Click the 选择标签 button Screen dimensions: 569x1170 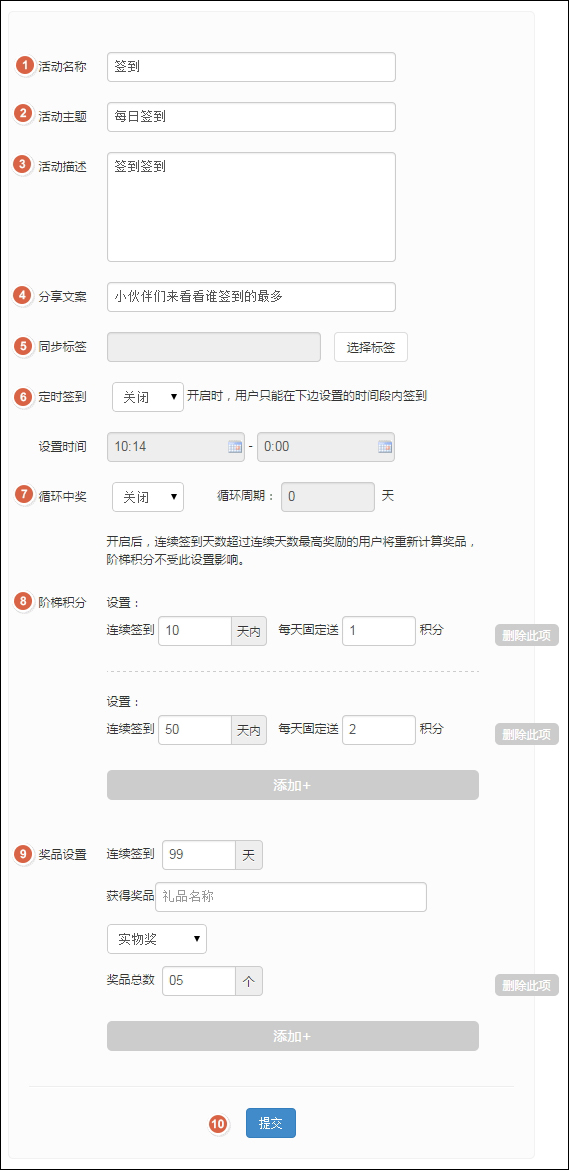[x=371, y=347]
